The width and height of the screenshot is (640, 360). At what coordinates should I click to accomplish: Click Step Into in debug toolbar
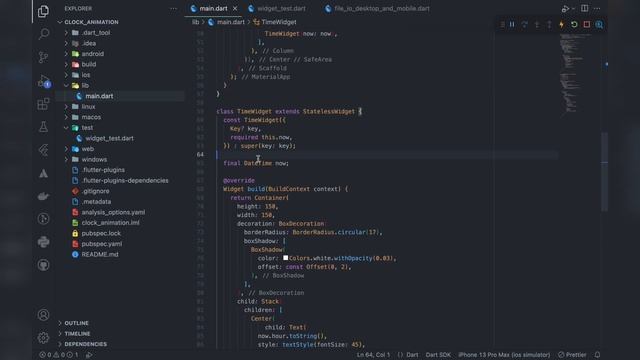click(537, 24)
